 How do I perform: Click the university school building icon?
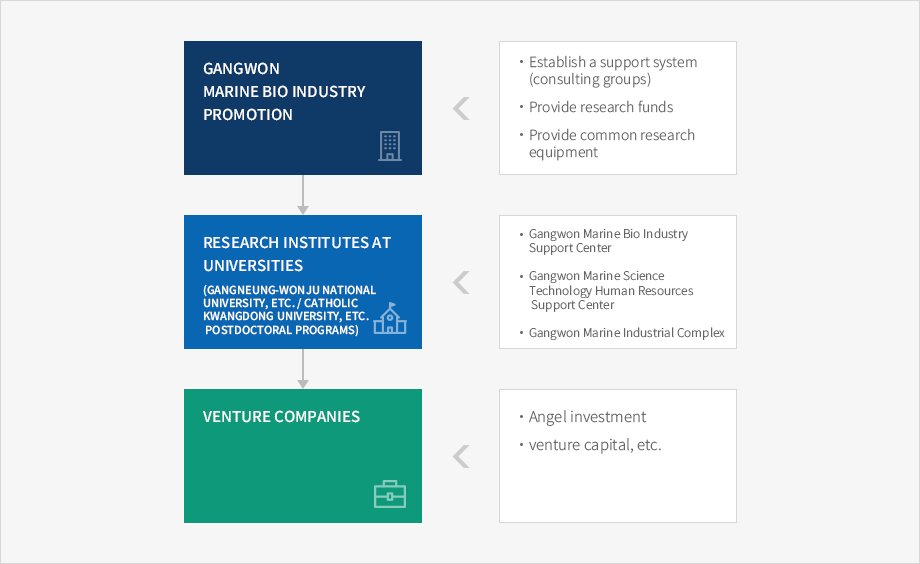coord(390,318)
